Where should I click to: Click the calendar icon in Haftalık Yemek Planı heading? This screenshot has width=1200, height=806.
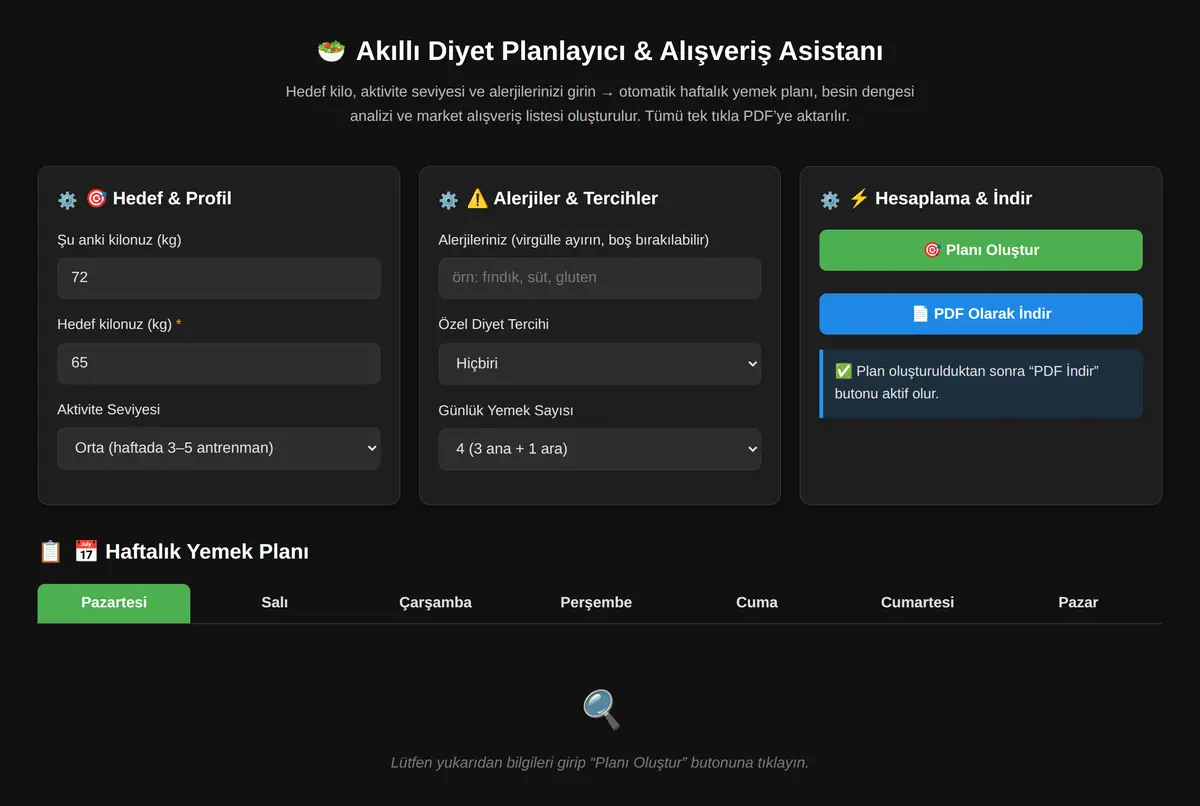click(86, 551)
